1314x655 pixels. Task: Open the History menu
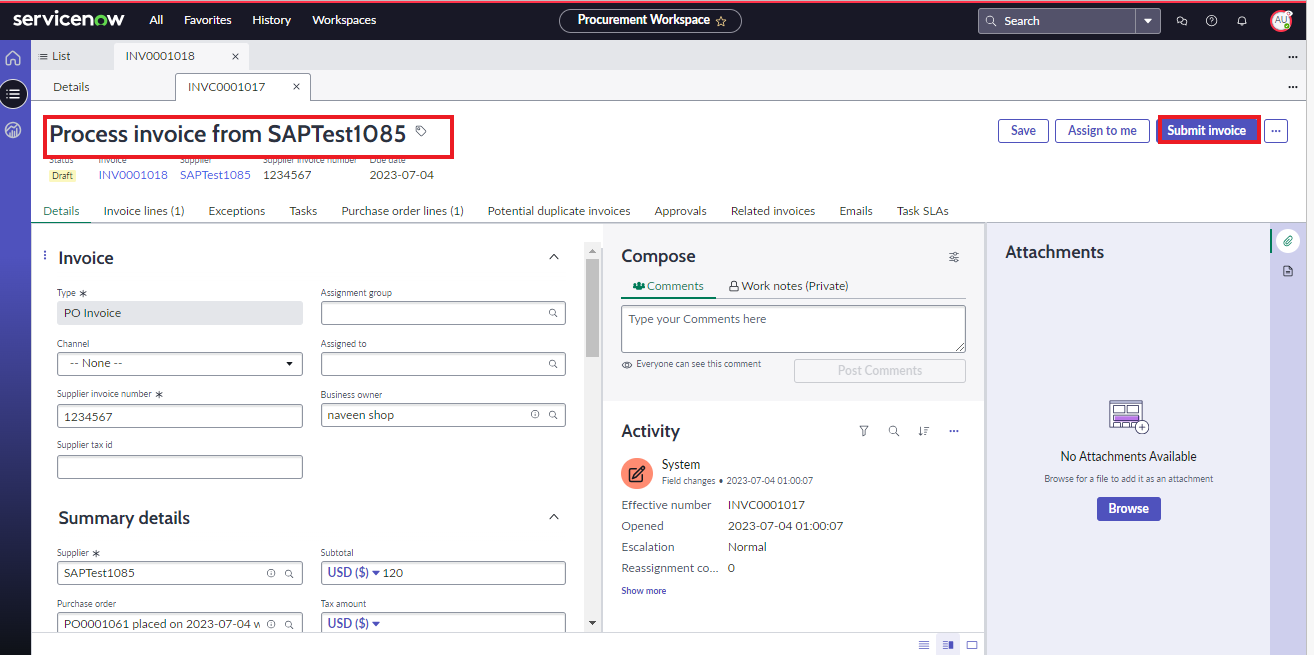coord(271,20)
